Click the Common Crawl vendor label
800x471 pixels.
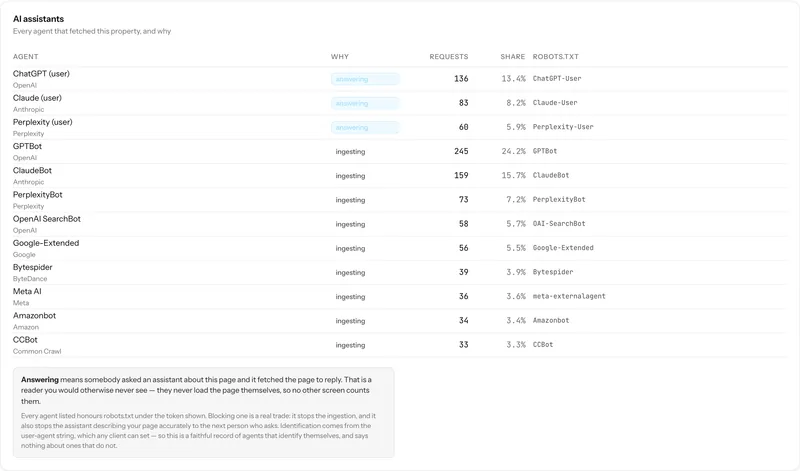pyautogui.click(x=37, y=351)
